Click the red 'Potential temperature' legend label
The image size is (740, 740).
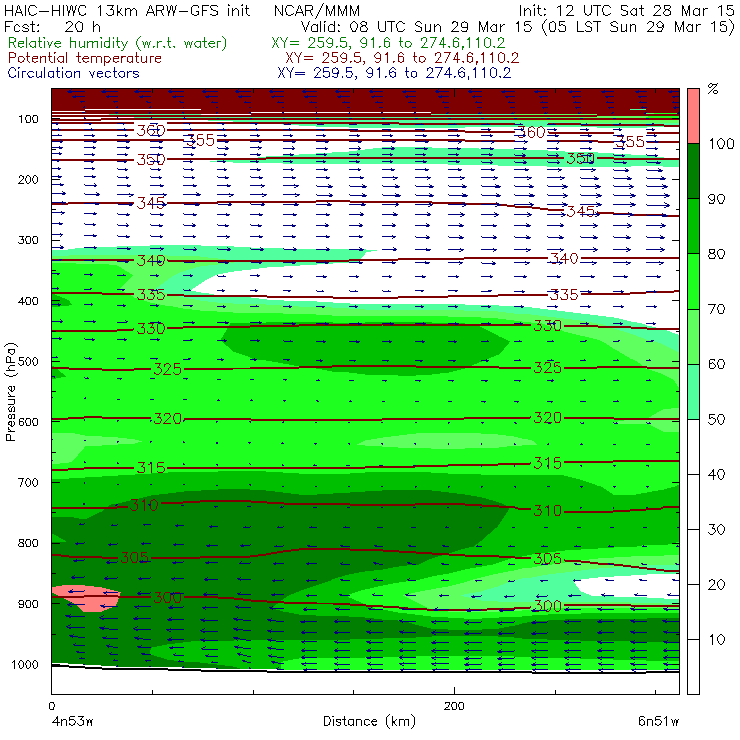(85, 59)
